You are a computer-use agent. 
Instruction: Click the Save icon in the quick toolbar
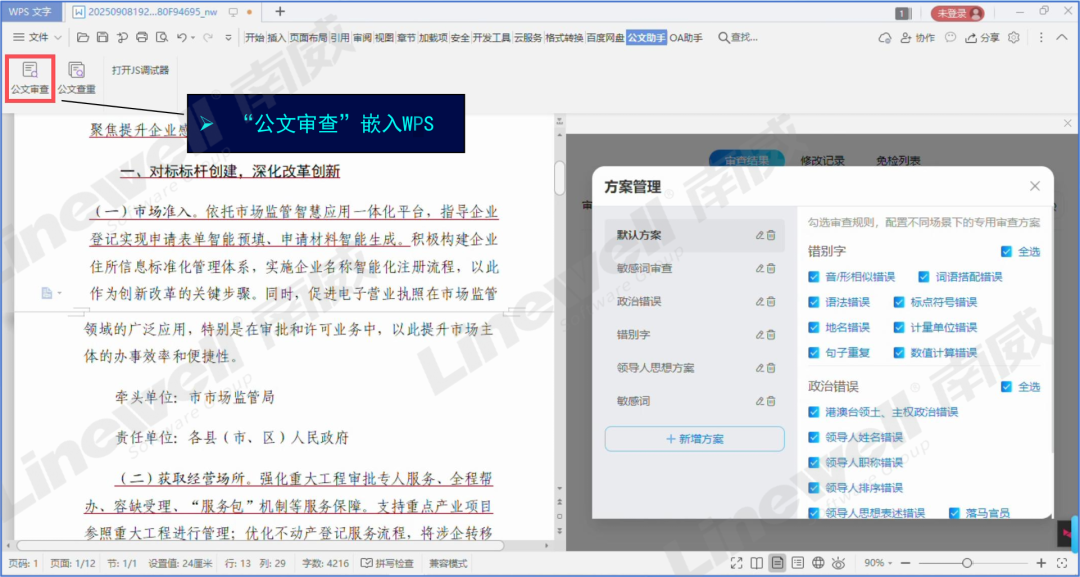(102, 35)
